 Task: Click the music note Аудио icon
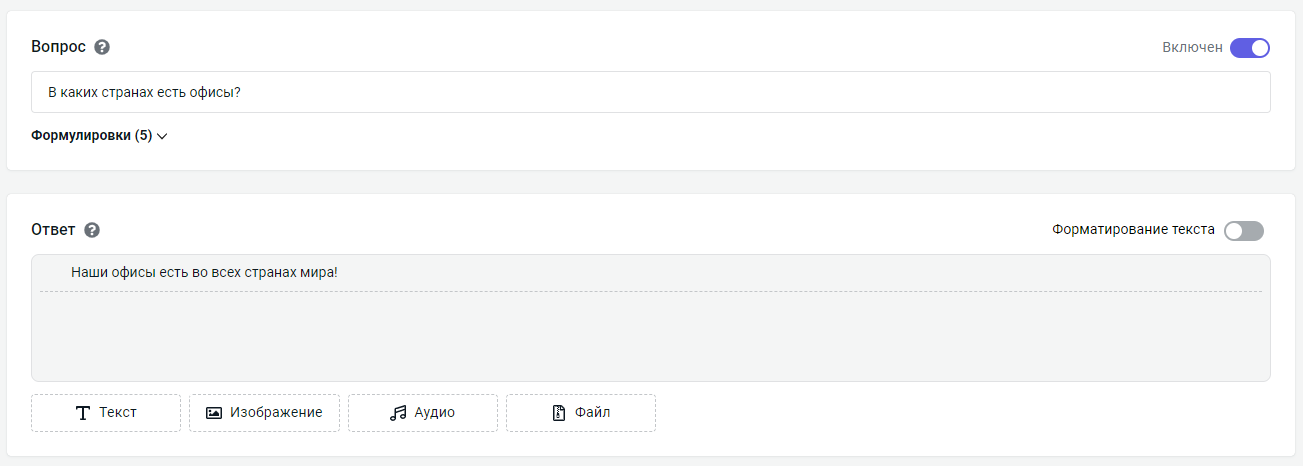(398, 413)
